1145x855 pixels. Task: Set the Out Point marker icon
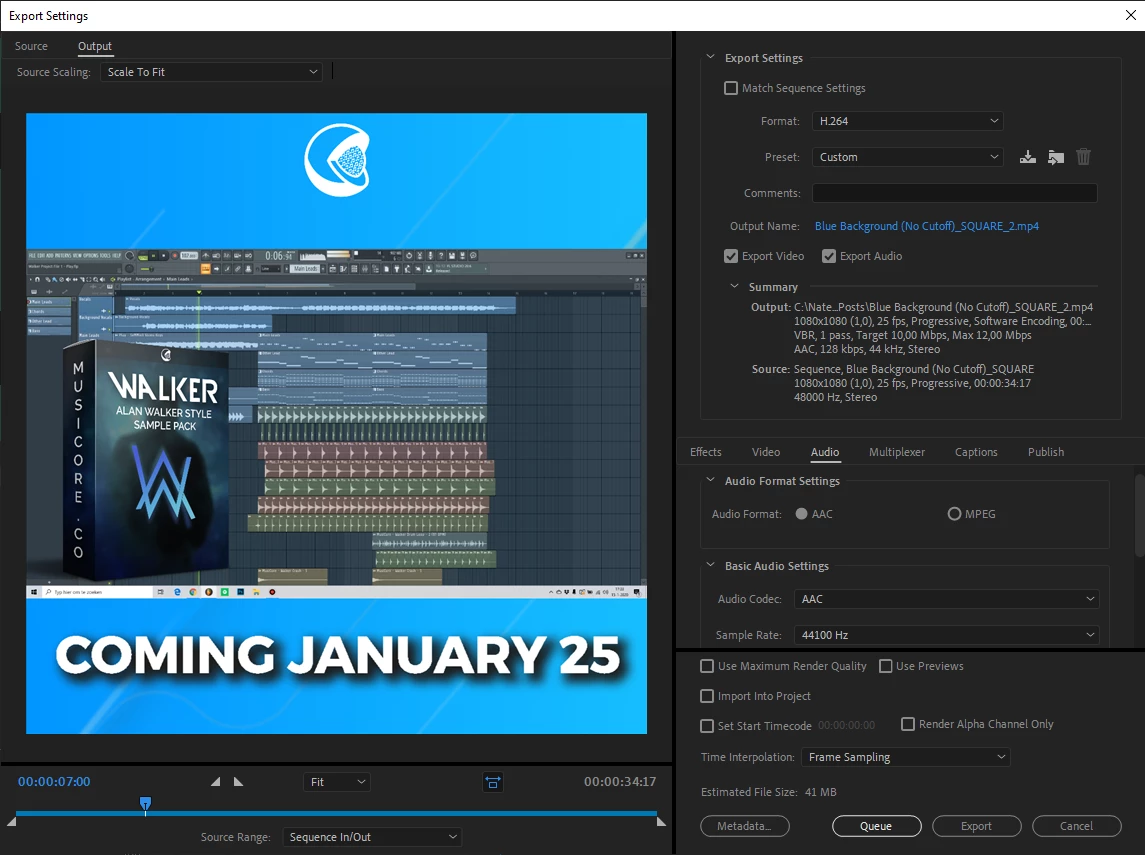point(238,781)
